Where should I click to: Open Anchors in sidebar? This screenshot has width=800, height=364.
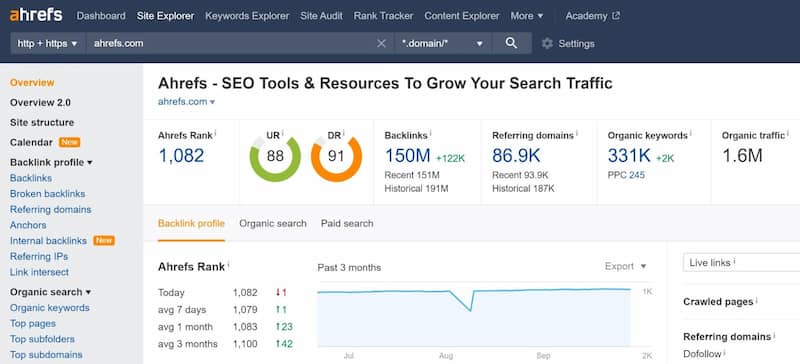click(28, 225)
